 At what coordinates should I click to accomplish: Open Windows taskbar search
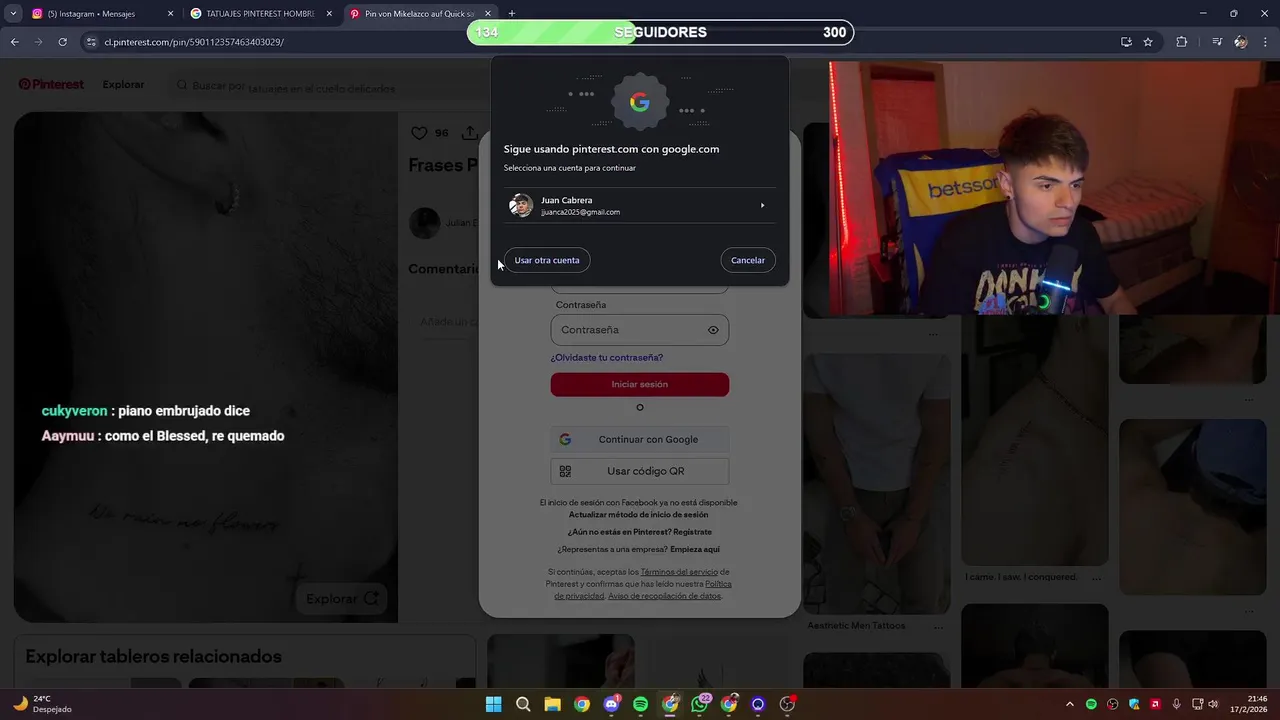(x=523, y=704)
